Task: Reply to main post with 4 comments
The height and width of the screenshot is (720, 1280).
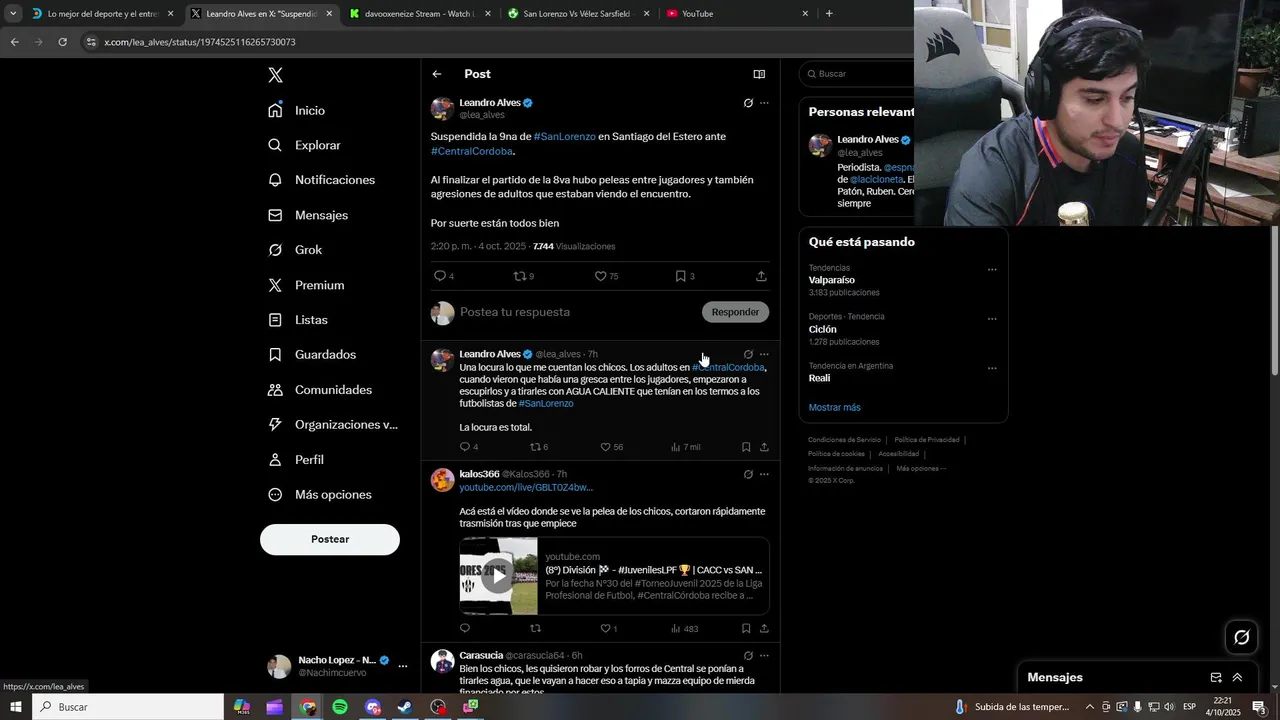Action: (443, 276)
